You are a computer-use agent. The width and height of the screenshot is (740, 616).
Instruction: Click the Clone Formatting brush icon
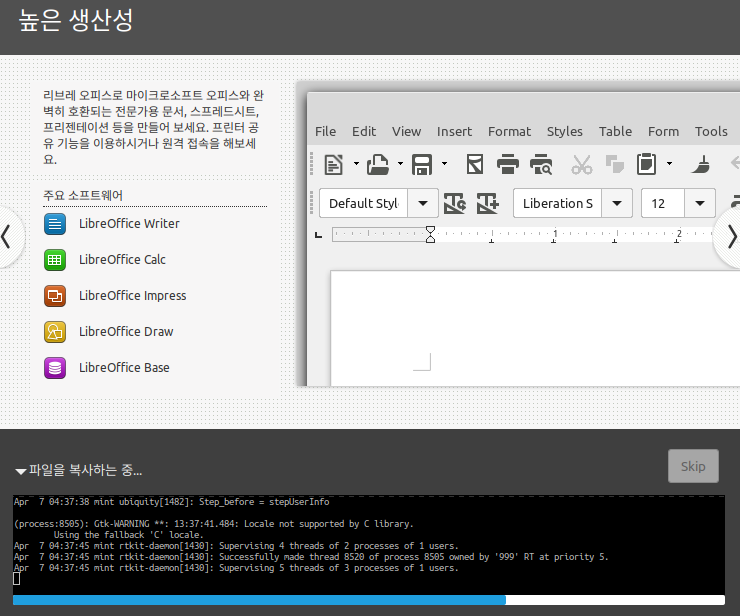pyautogui.click(x=701, y=165)
